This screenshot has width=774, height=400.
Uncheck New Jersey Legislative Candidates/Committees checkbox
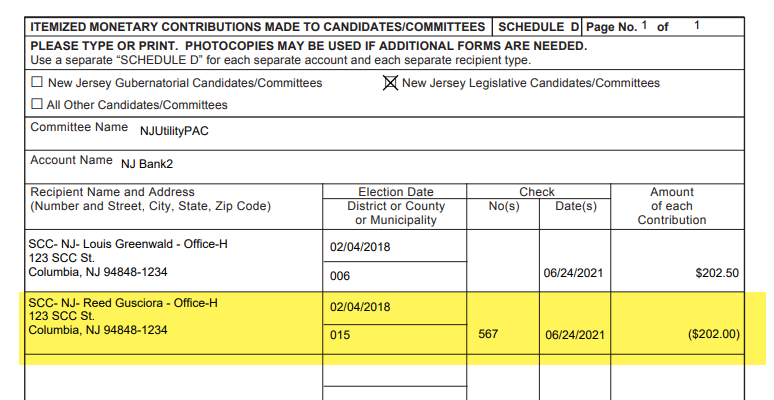(x=390, y=83)
